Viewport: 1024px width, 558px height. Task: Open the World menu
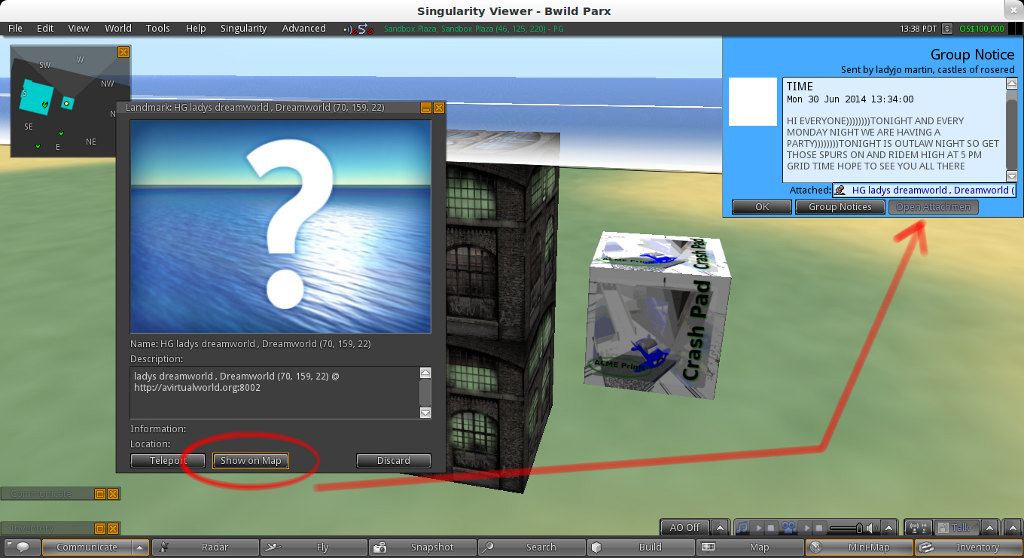click(x=118, y=28)
